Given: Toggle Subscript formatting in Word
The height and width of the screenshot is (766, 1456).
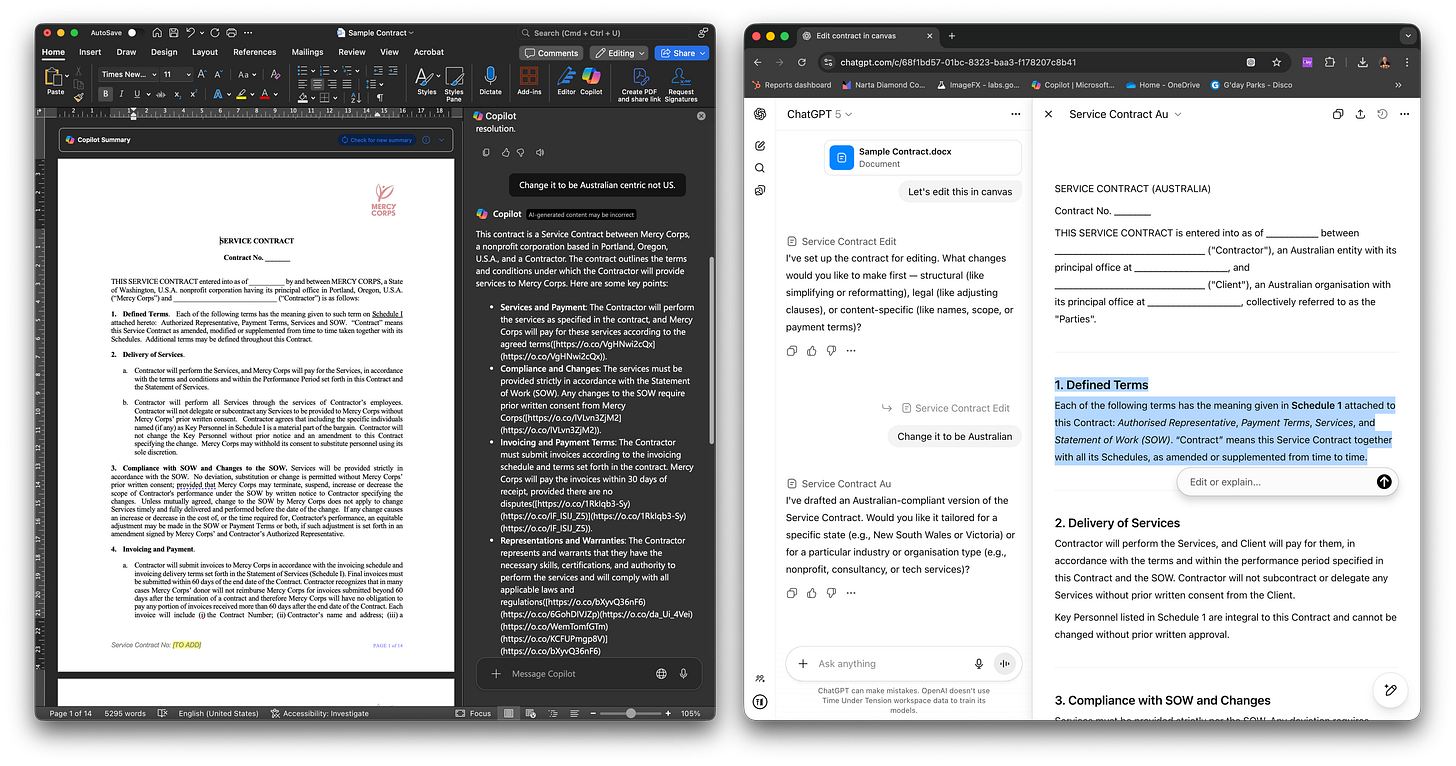Looking at the screenshot, I should click(x=176, y=94).
